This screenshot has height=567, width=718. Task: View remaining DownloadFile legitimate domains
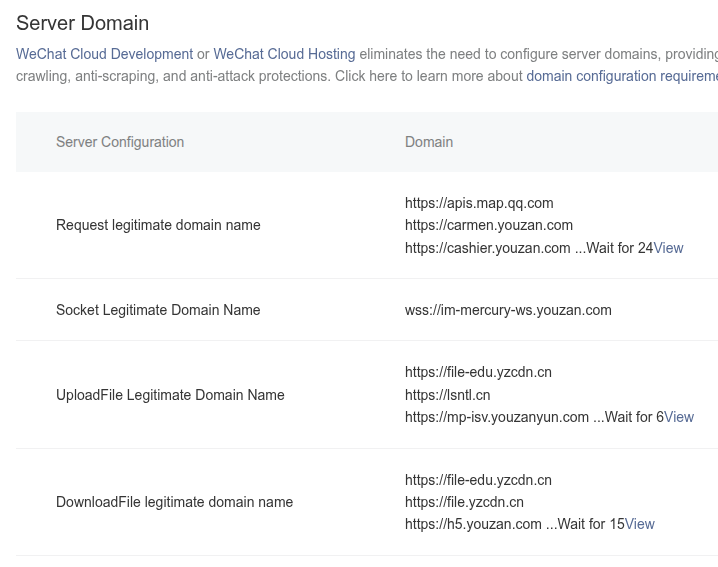tap(639, 524)
